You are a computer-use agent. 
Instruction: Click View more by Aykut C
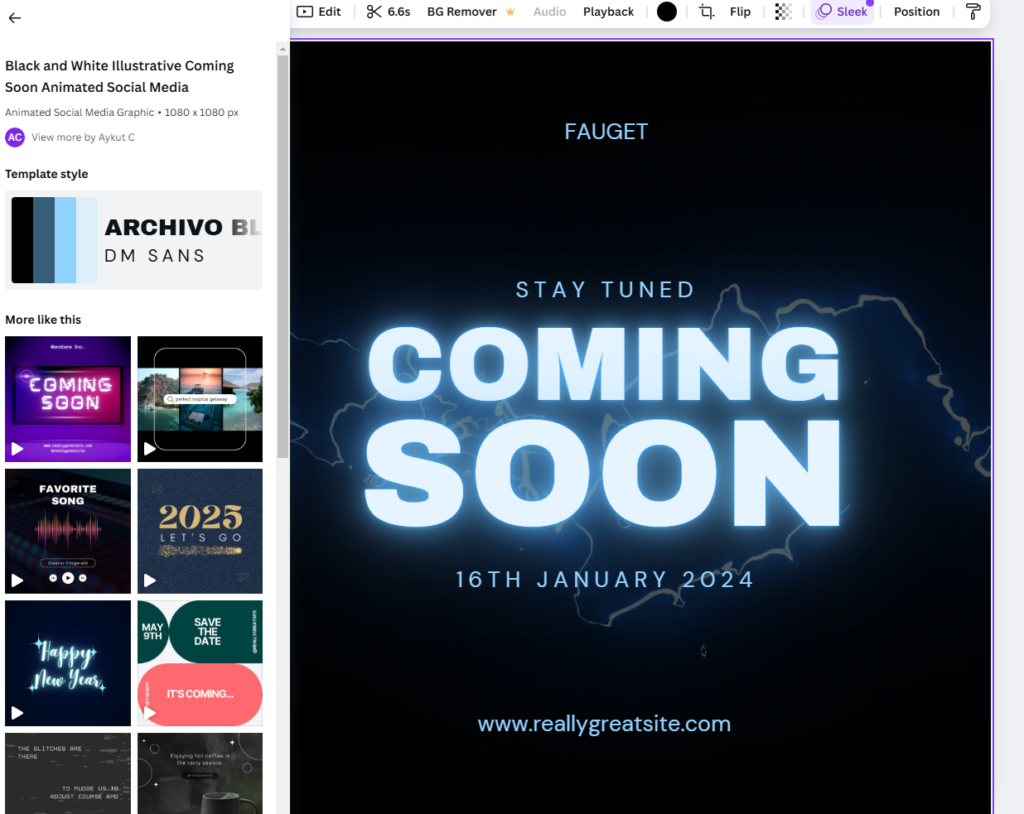click(82, 137)
